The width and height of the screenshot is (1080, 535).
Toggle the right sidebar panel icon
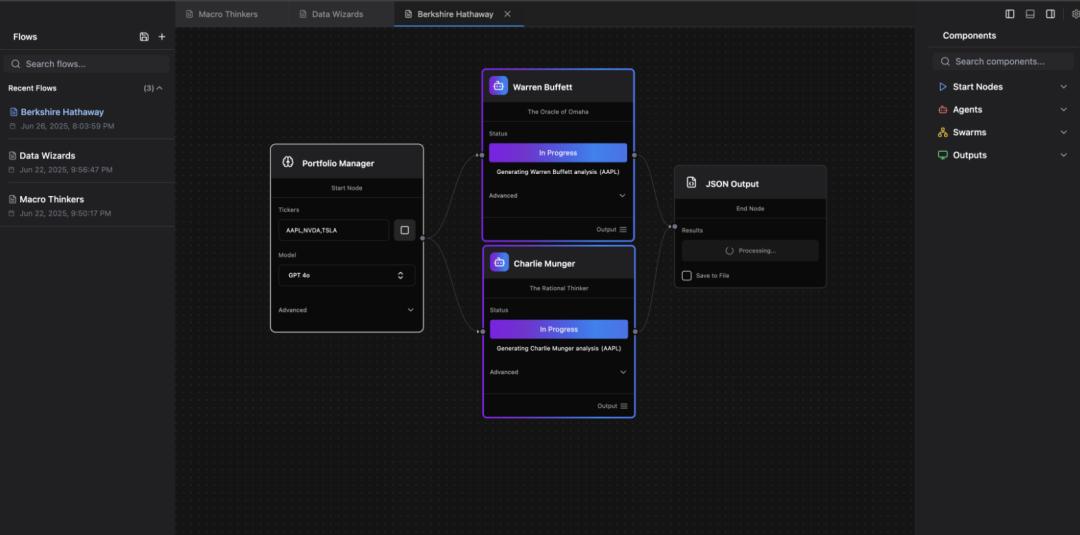click(1050, 14)
